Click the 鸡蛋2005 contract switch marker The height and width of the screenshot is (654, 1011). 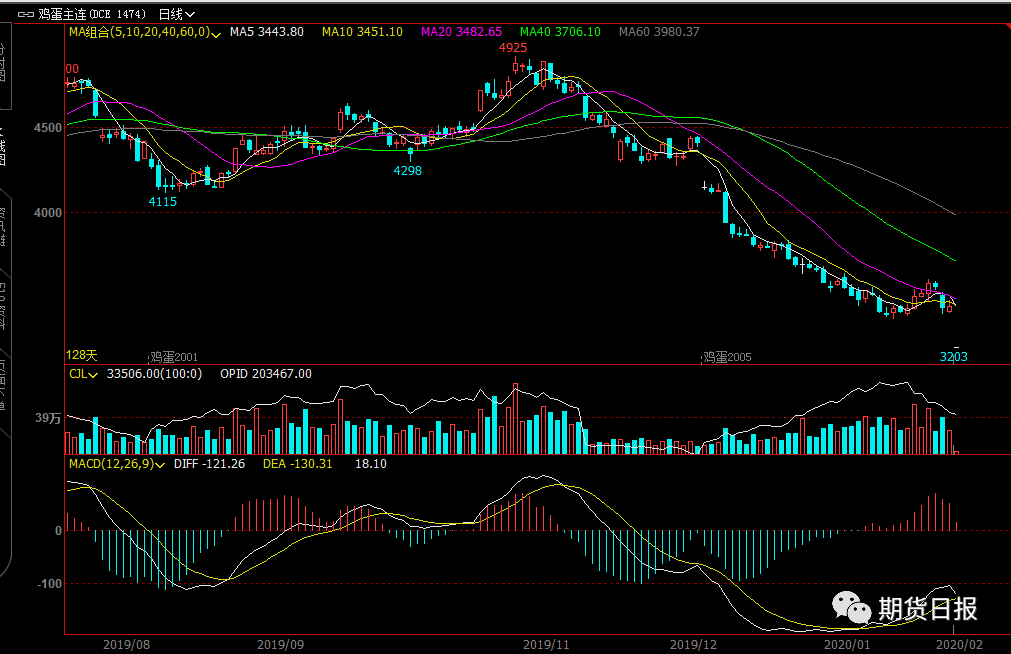coord(726,356)
